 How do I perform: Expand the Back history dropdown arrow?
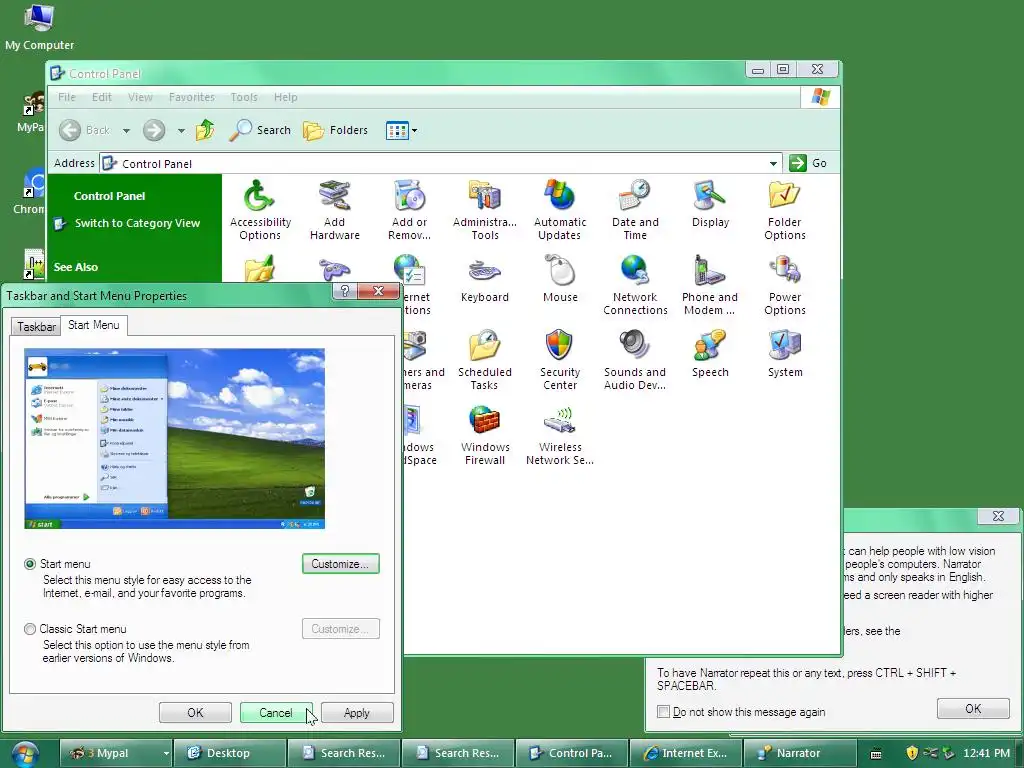pos(126,131)
